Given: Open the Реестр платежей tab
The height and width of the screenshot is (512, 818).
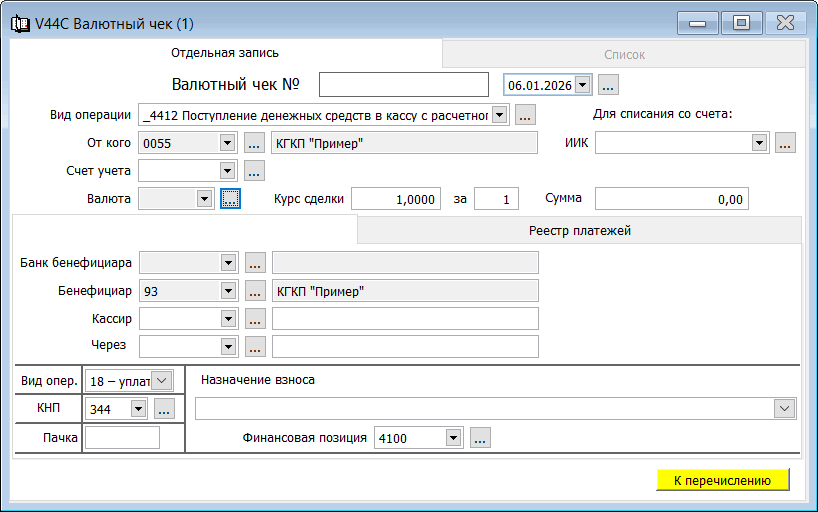Looking at the screenshot, I should [579, 231].
